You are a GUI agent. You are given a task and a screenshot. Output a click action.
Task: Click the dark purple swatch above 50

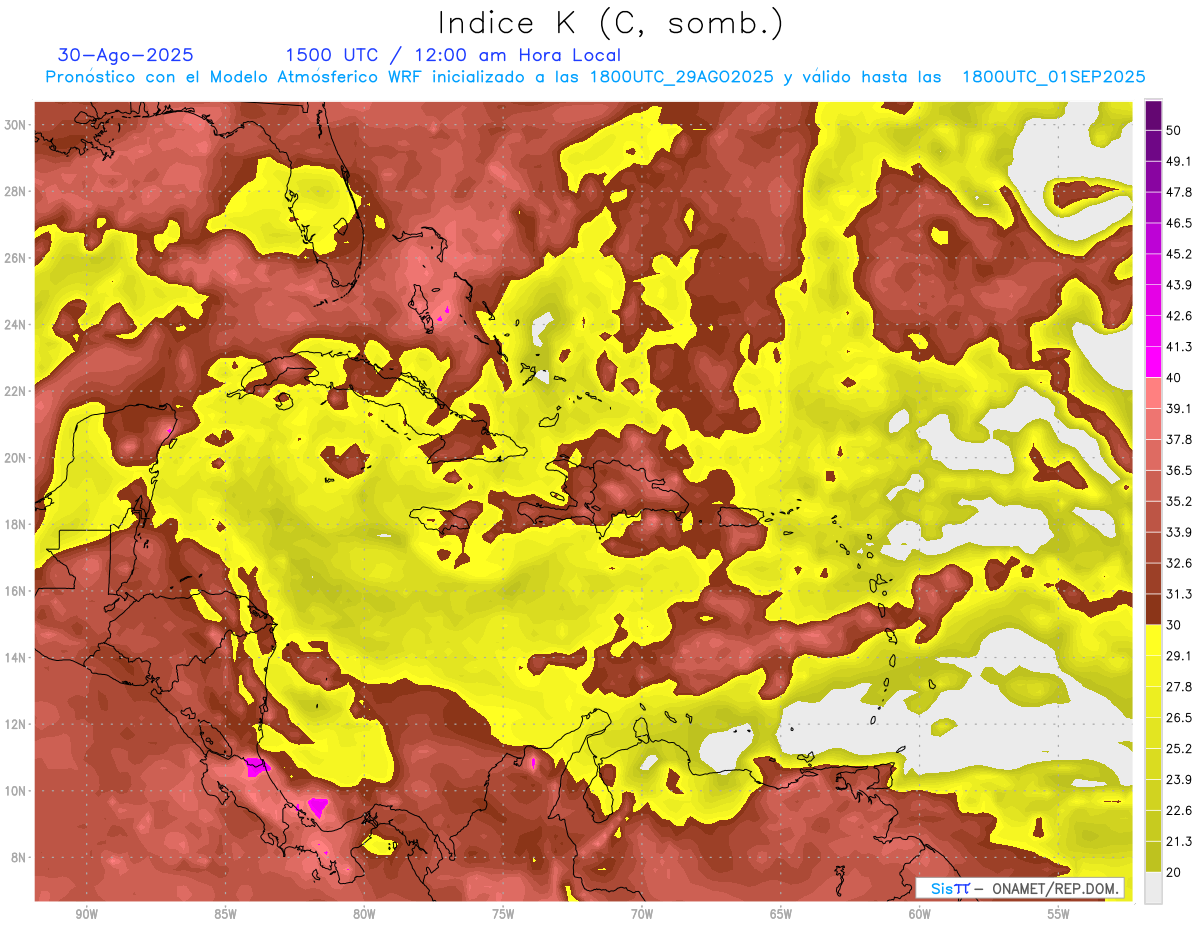pos(1153,115)
